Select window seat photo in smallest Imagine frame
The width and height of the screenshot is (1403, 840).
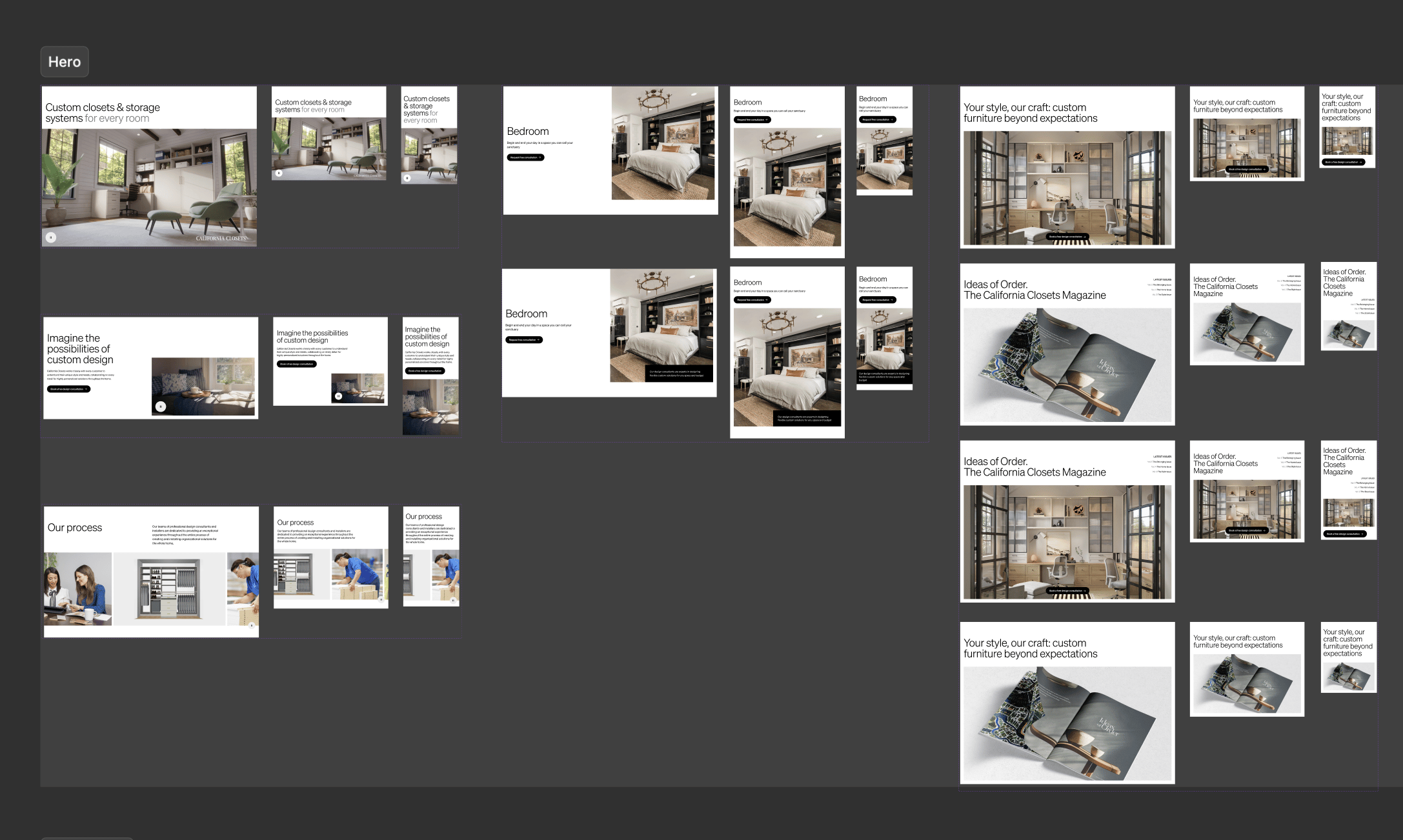pos(430,407)
